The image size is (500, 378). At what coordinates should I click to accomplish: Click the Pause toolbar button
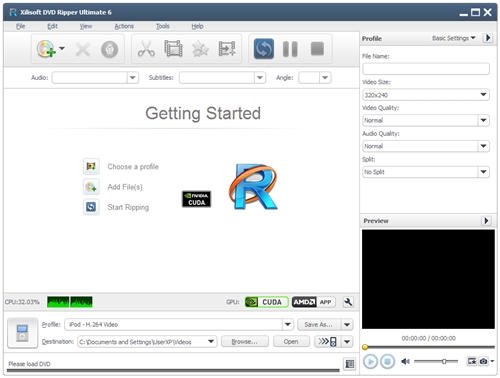click(x=290, y=49)
